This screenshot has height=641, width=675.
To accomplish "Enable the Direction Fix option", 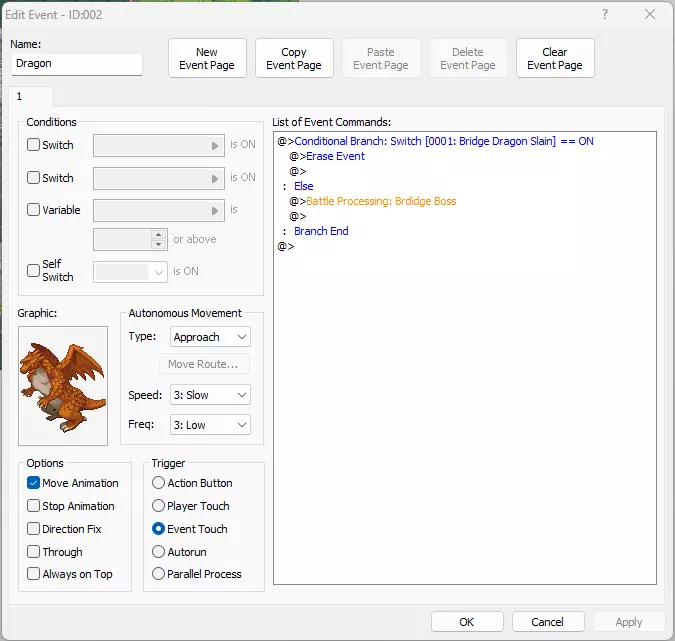I will pos(33,528).
